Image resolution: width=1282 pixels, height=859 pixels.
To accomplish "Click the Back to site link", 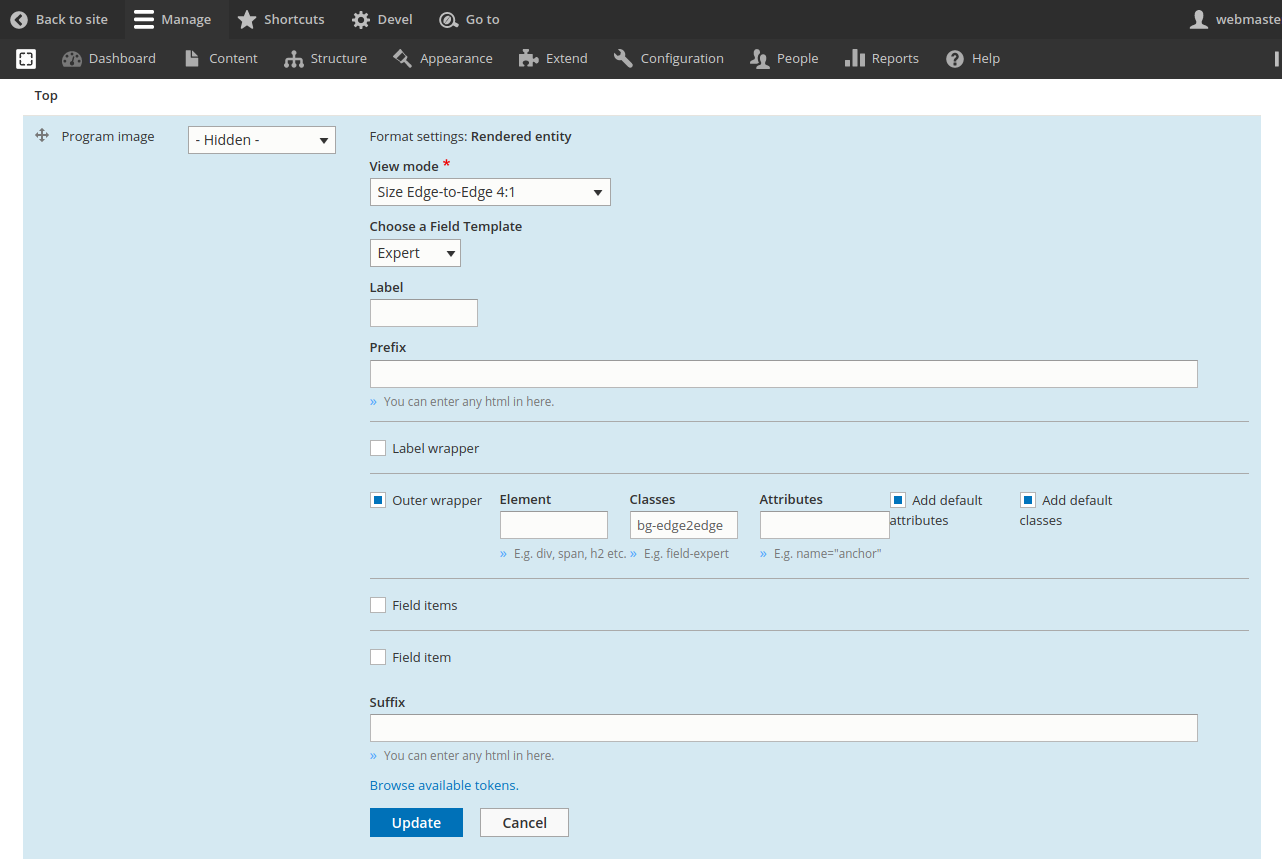I will point(60,19).
